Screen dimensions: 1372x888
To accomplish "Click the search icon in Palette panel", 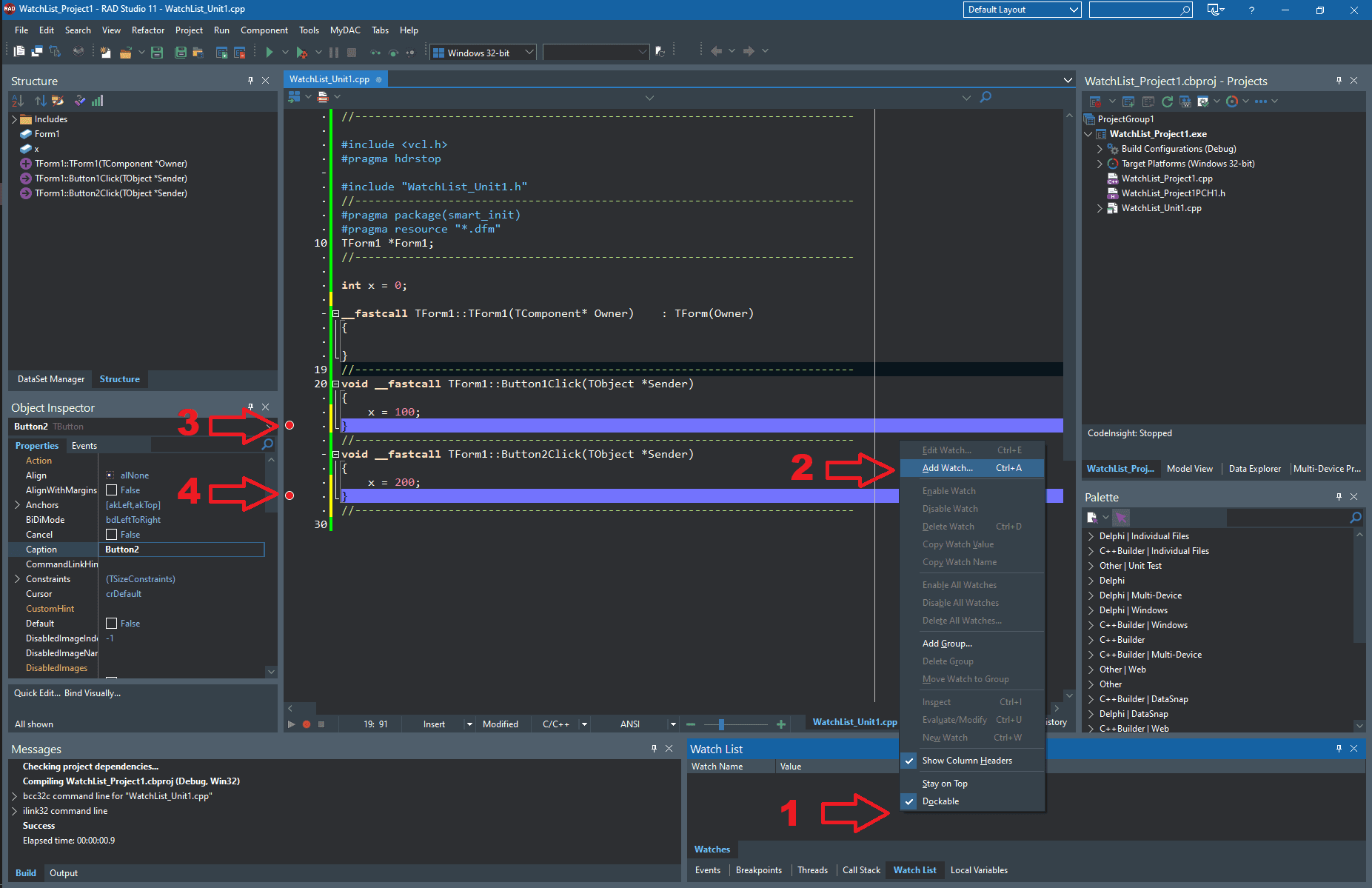I will click(1356, 517).
